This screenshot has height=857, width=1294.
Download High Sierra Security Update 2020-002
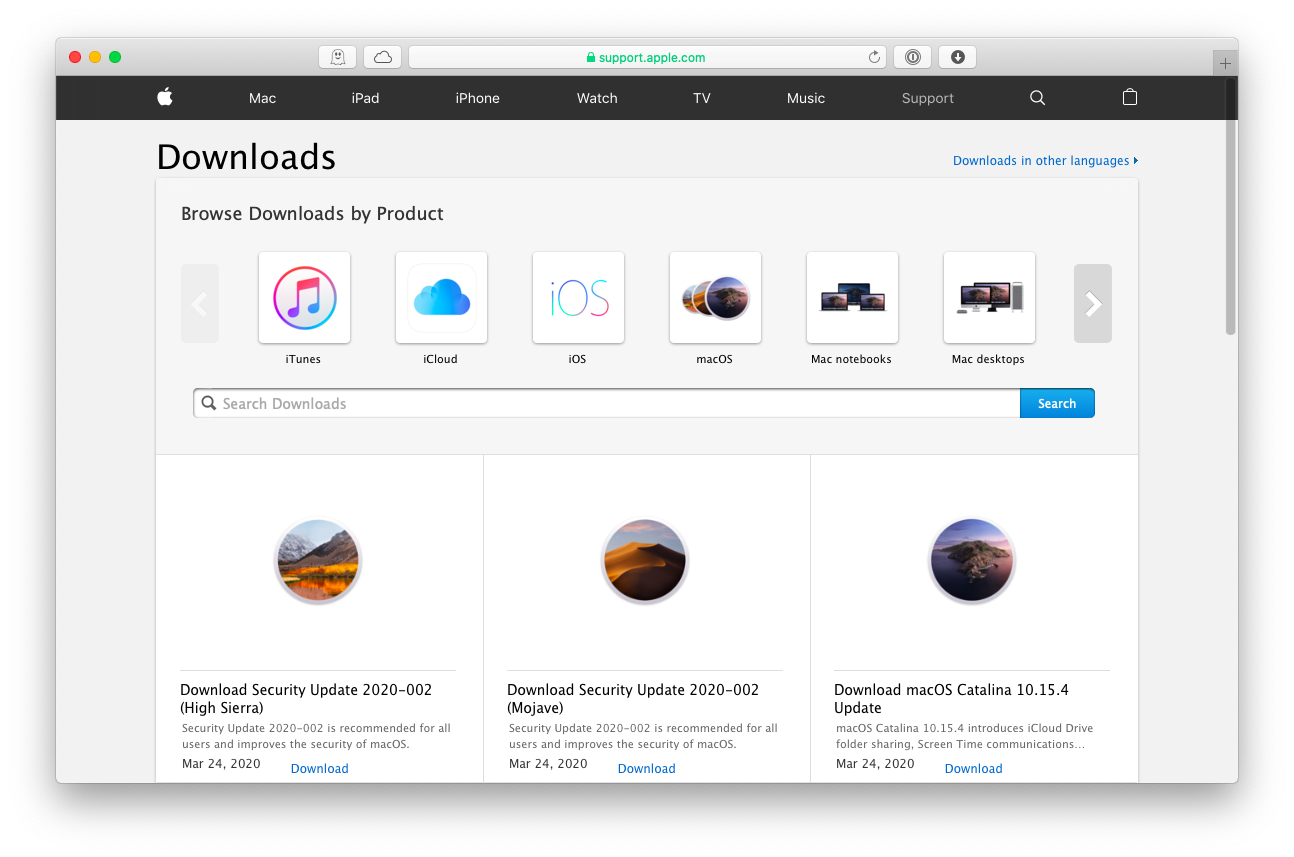pos(320,768)
